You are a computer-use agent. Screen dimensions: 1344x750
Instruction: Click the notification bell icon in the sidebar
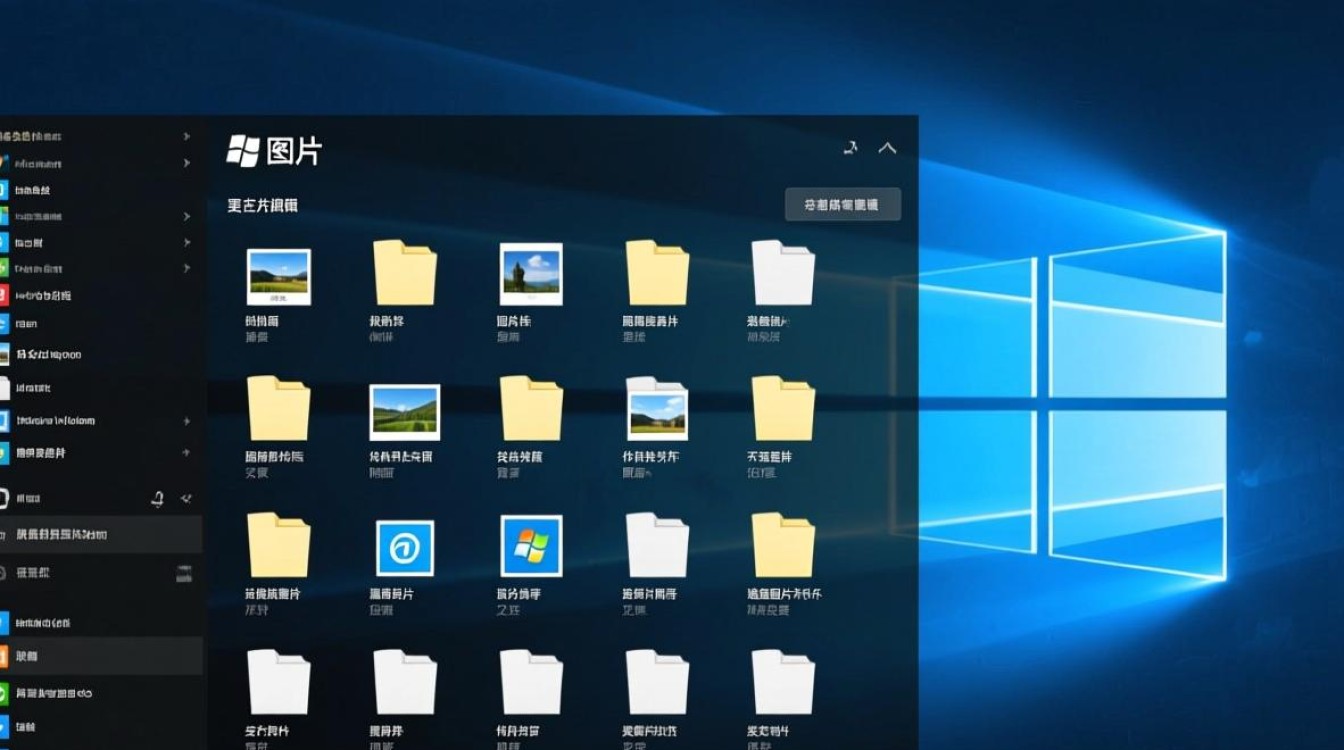(157, 497)
